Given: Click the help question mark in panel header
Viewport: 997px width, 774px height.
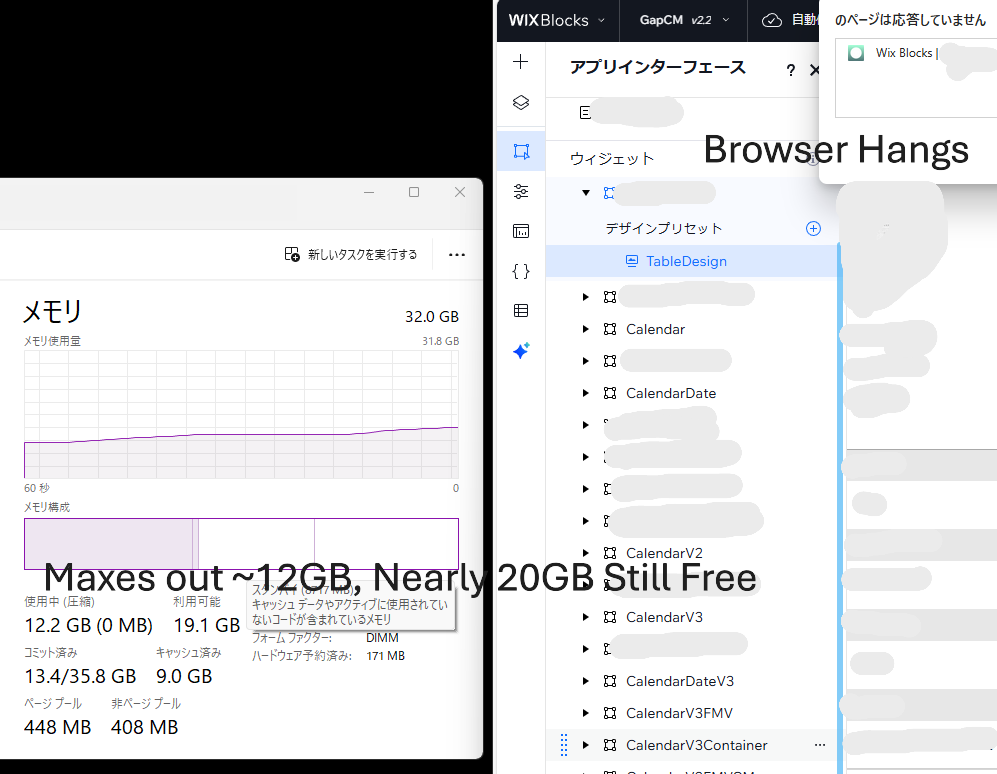Looking at the screenshot, I should tap(790, 70).
